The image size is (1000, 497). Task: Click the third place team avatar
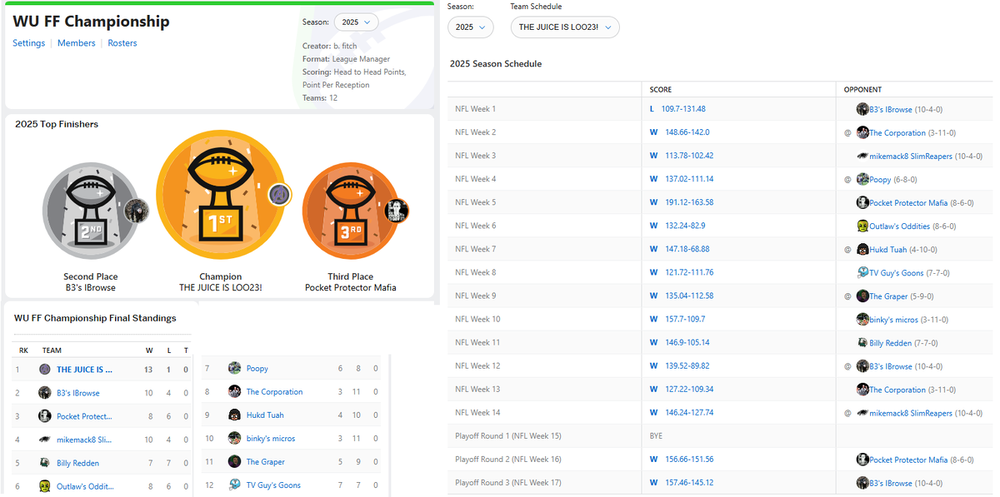pos(396,211)
